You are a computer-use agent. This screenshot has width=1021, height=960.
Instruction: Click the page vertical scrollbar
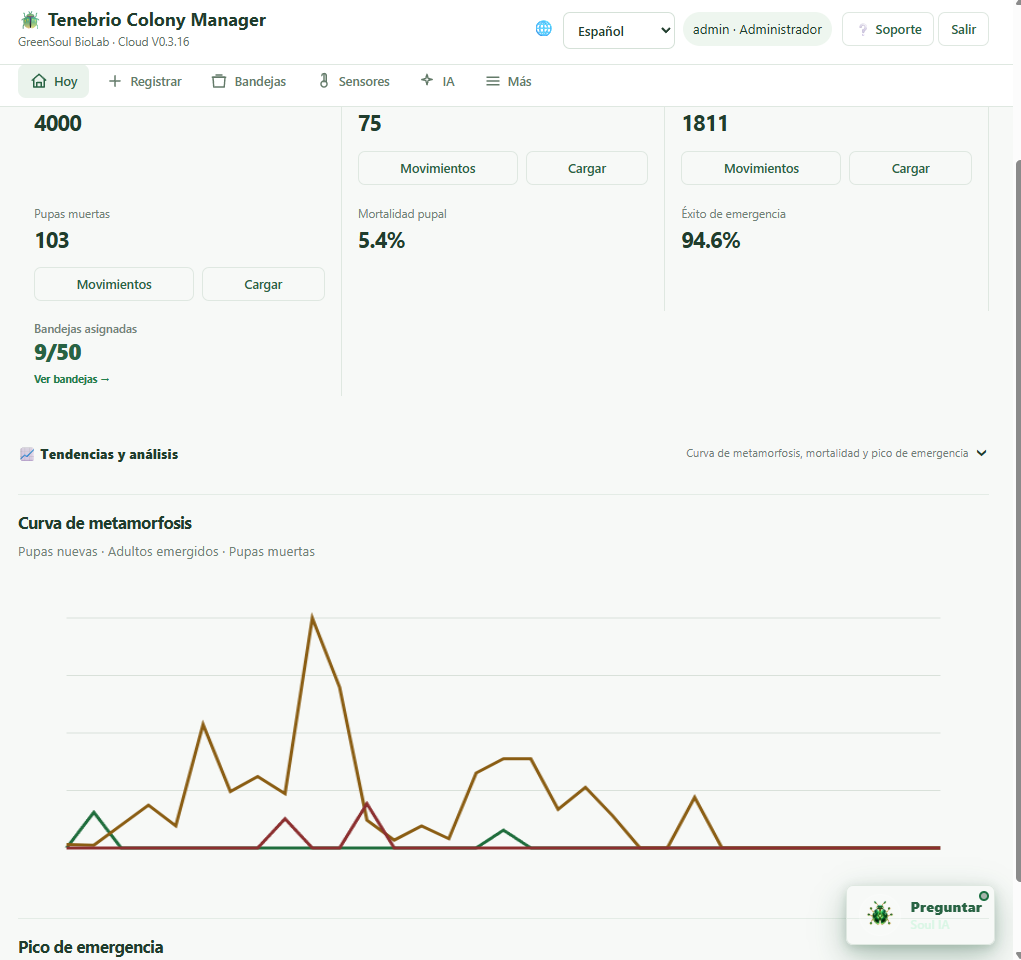[x=1016, y=521]
